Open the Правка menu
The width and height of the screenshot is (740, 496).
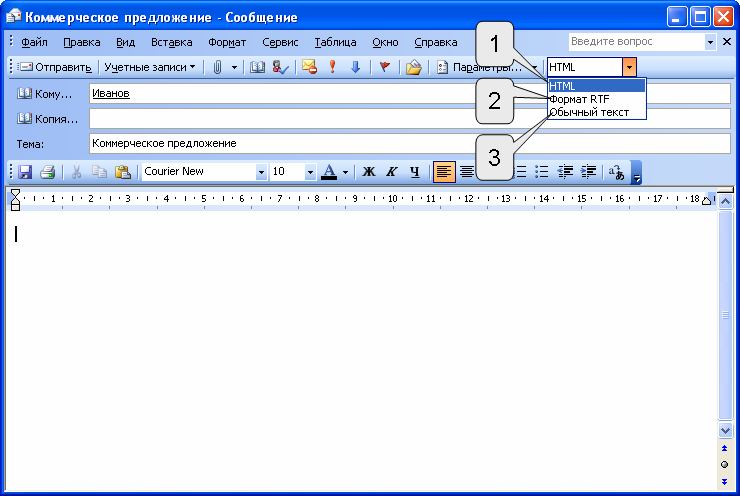point(82,42)
